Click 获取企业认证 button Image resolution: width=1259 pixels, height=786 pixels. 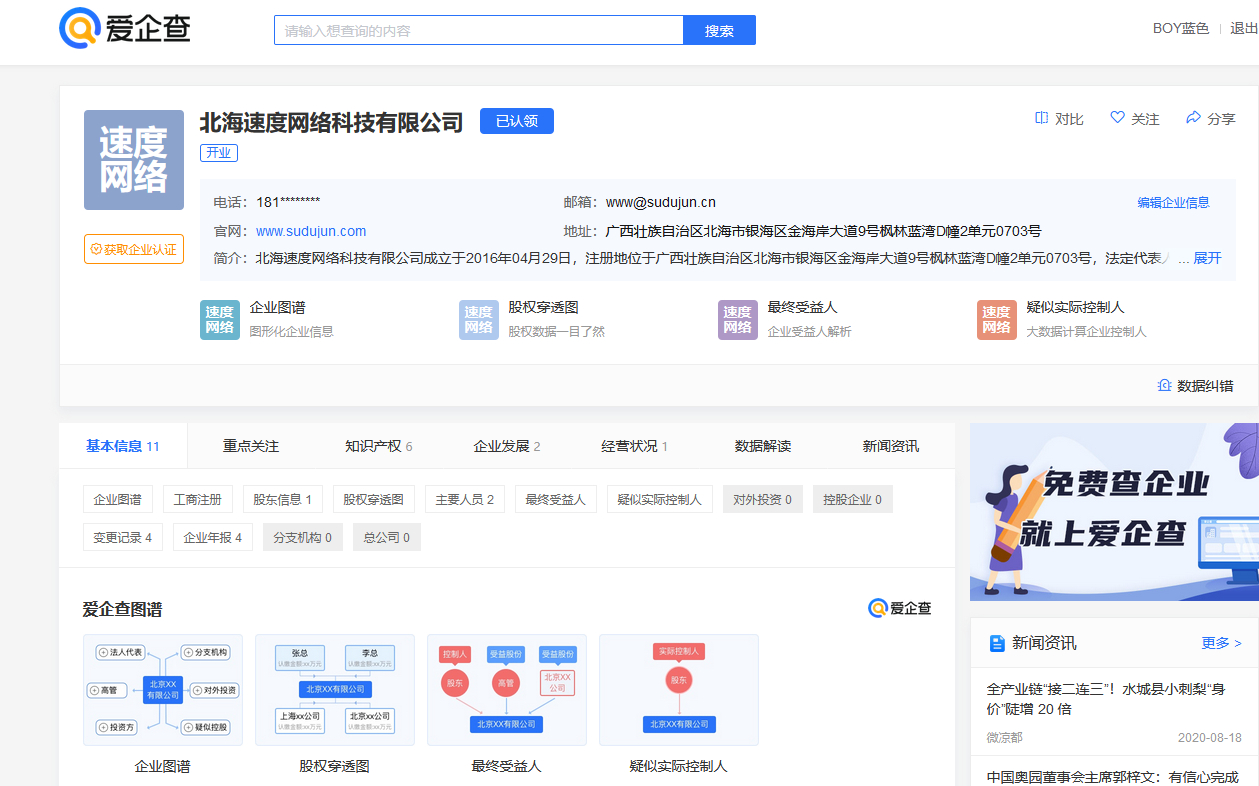tap(134, 249)
